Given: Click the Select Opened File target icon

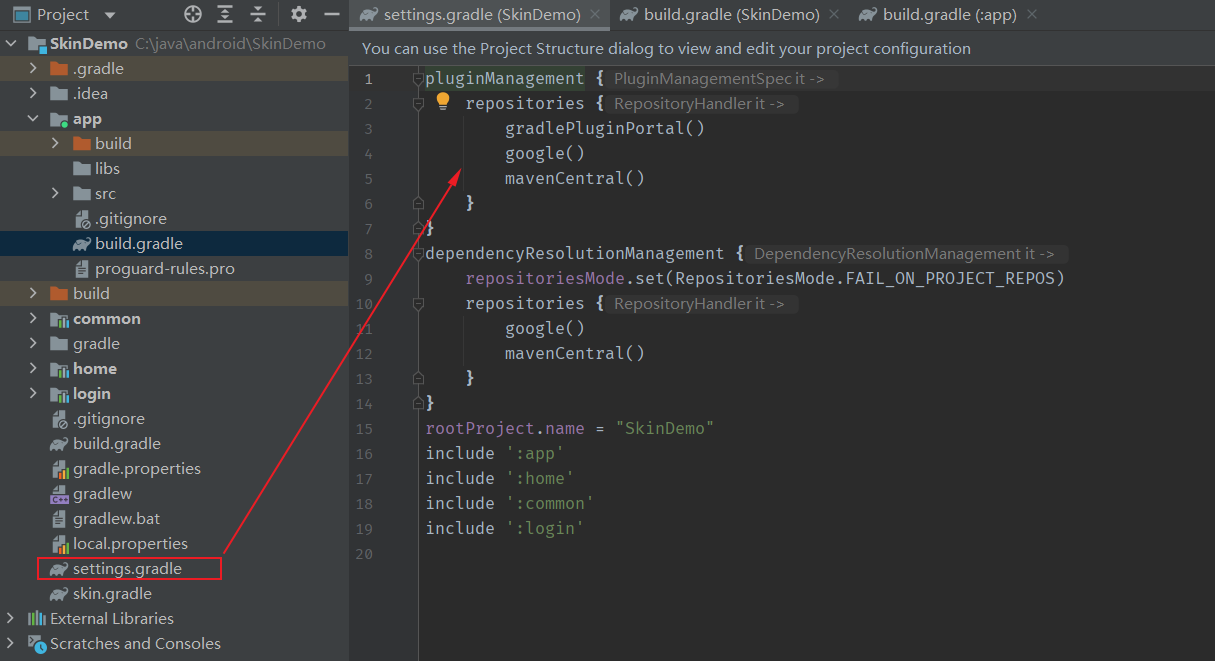Looking at the screenshot, I should [193, 14].
